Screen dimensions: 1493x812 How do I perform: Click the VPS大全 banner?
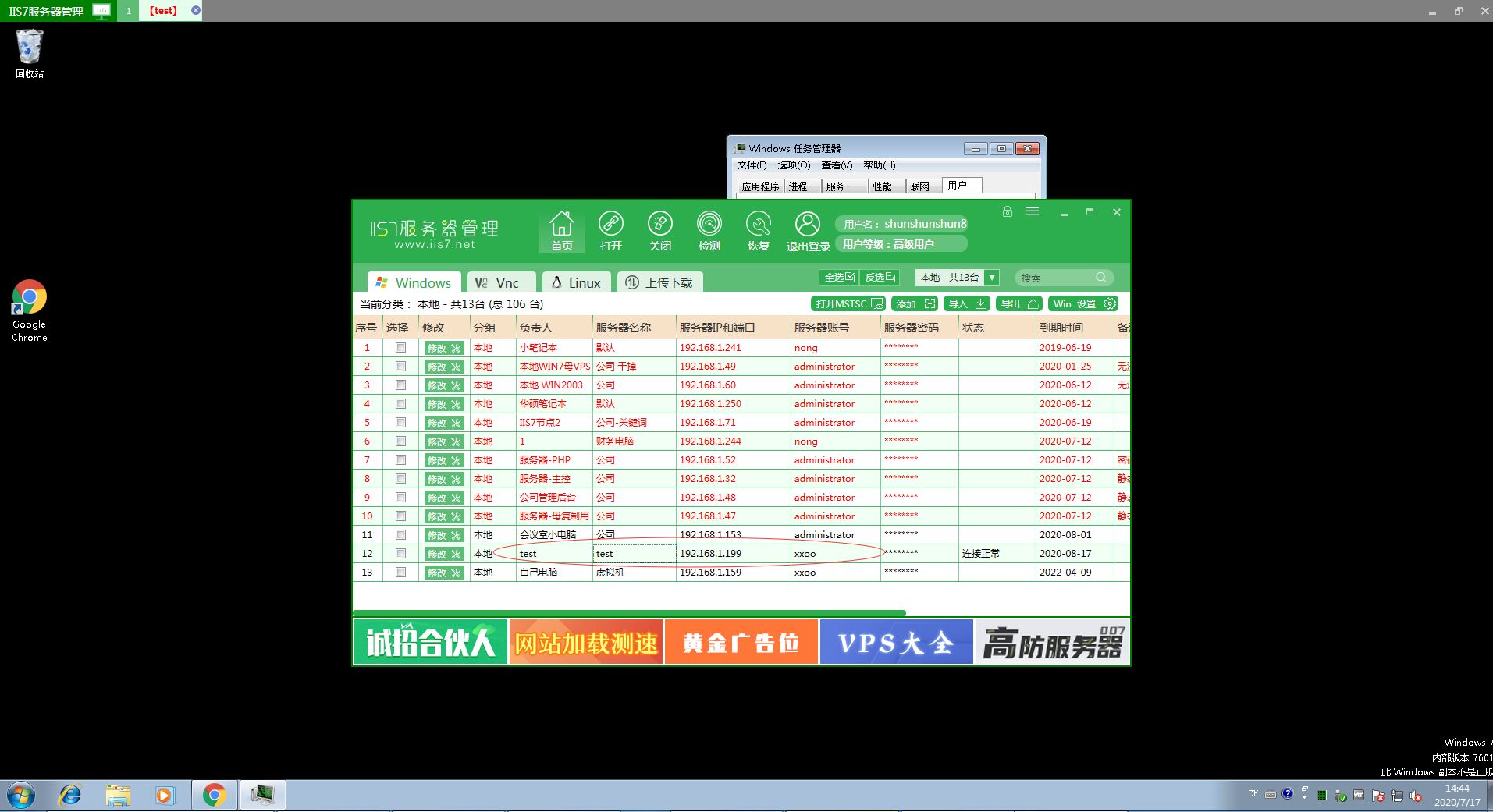pos(897,642)
